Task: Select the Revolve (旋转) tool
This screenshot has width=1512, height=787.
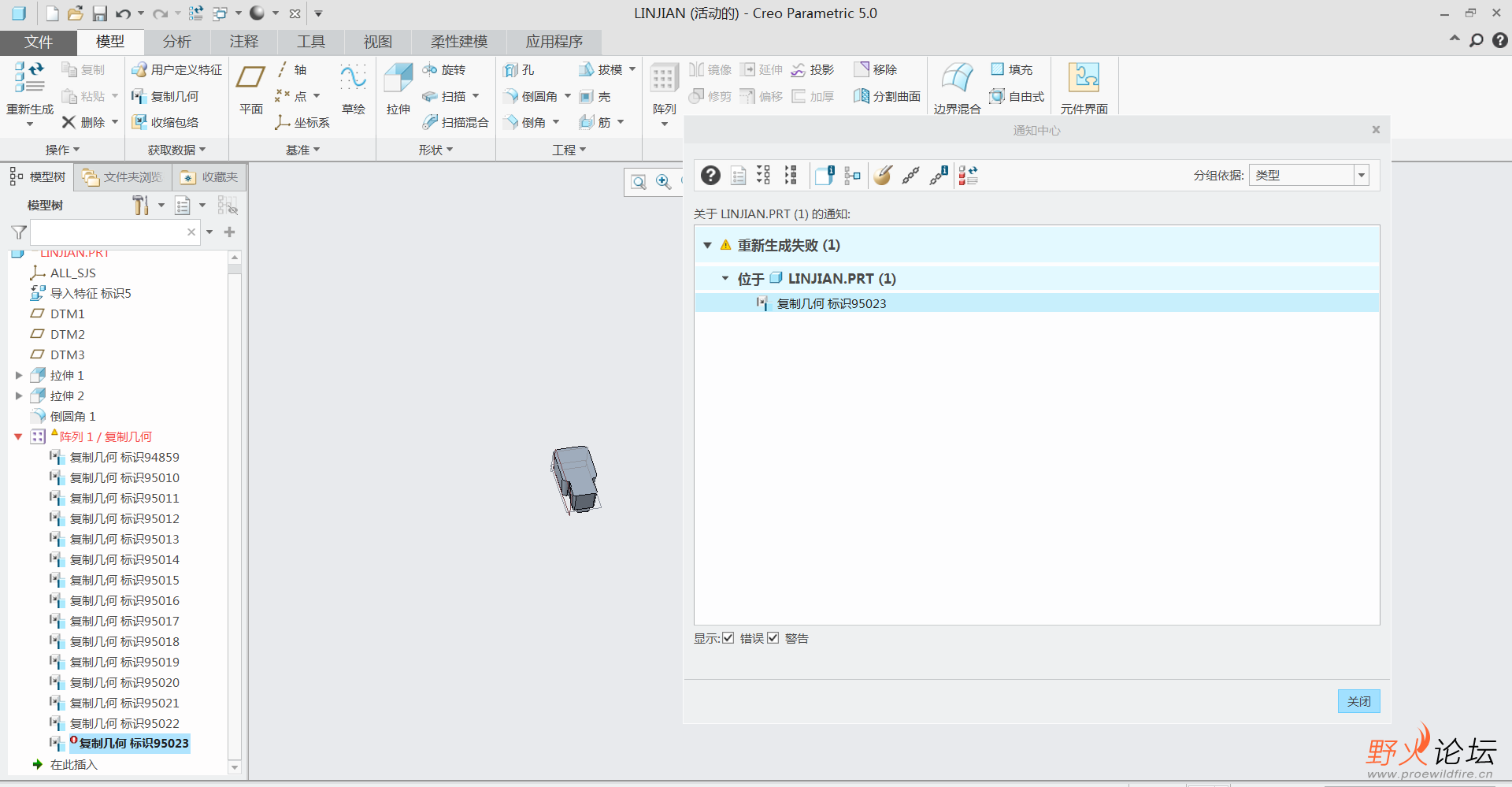Action: click(x=443, y=70)
